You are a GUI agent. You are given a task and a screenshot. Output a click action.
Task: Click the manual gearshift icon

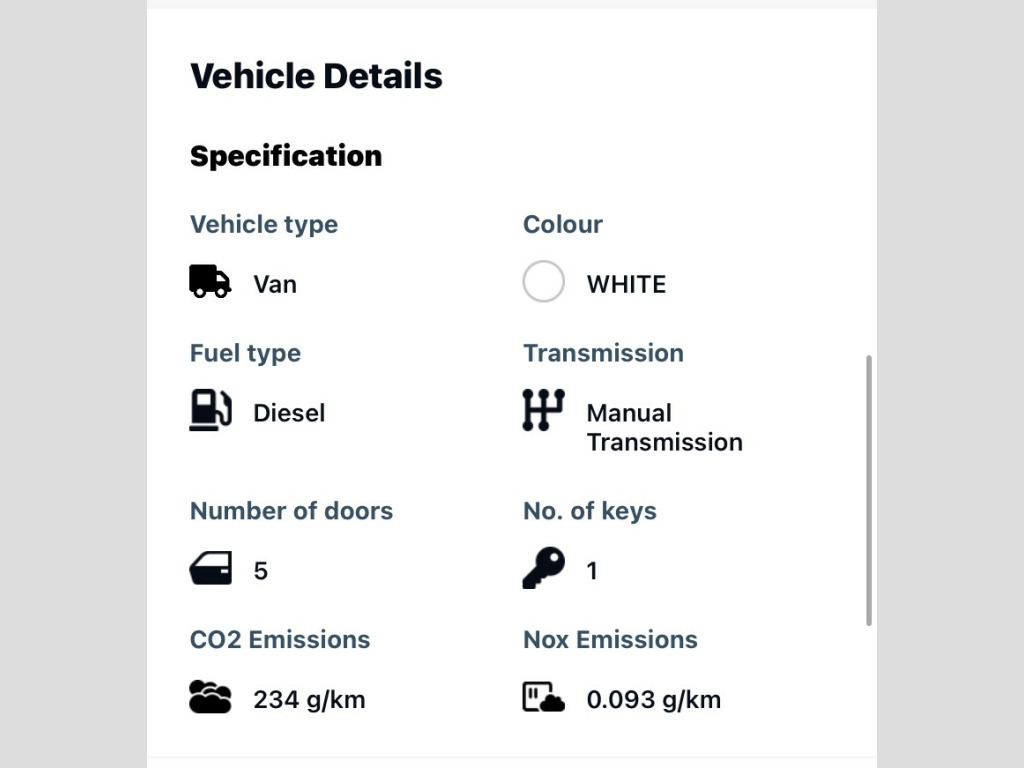543,411
